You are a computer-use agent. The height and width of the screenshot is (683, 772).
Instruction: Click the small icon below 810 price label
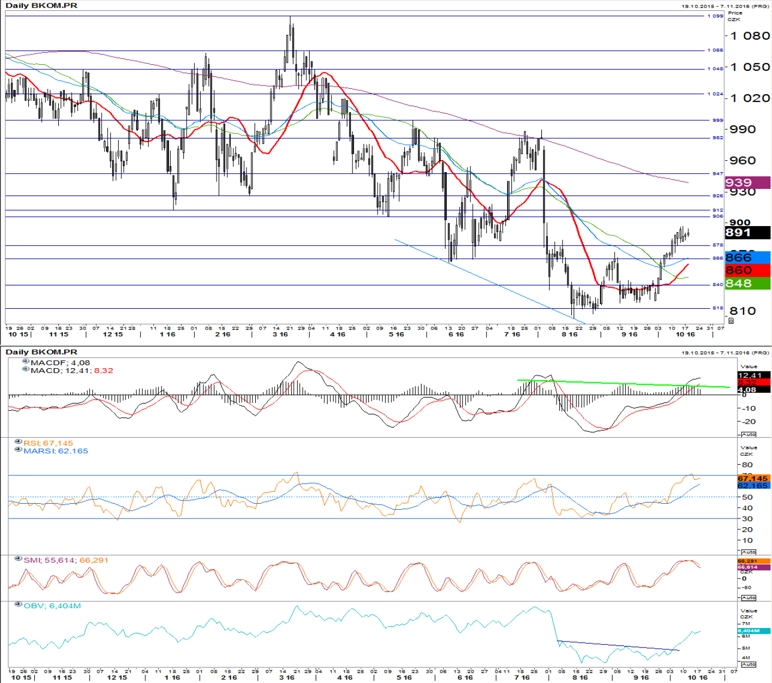coord(731,321)
